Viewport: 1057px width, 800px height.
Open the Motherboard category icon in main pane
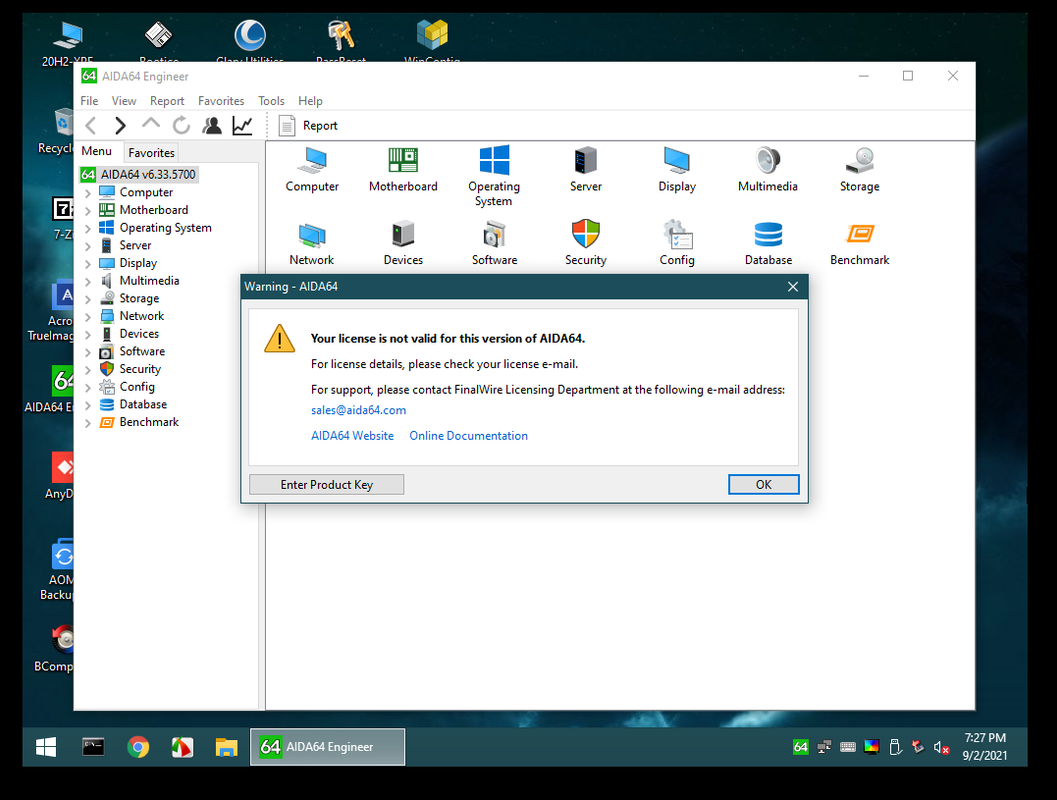click(x=403, y=169)
